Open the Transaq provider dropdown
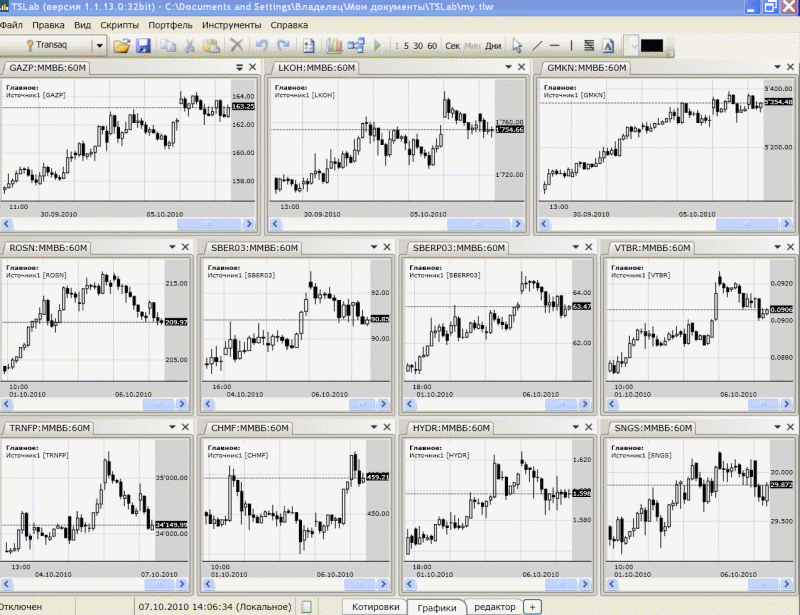The height and width of the screenshot is (615, 800). (99, 46)
